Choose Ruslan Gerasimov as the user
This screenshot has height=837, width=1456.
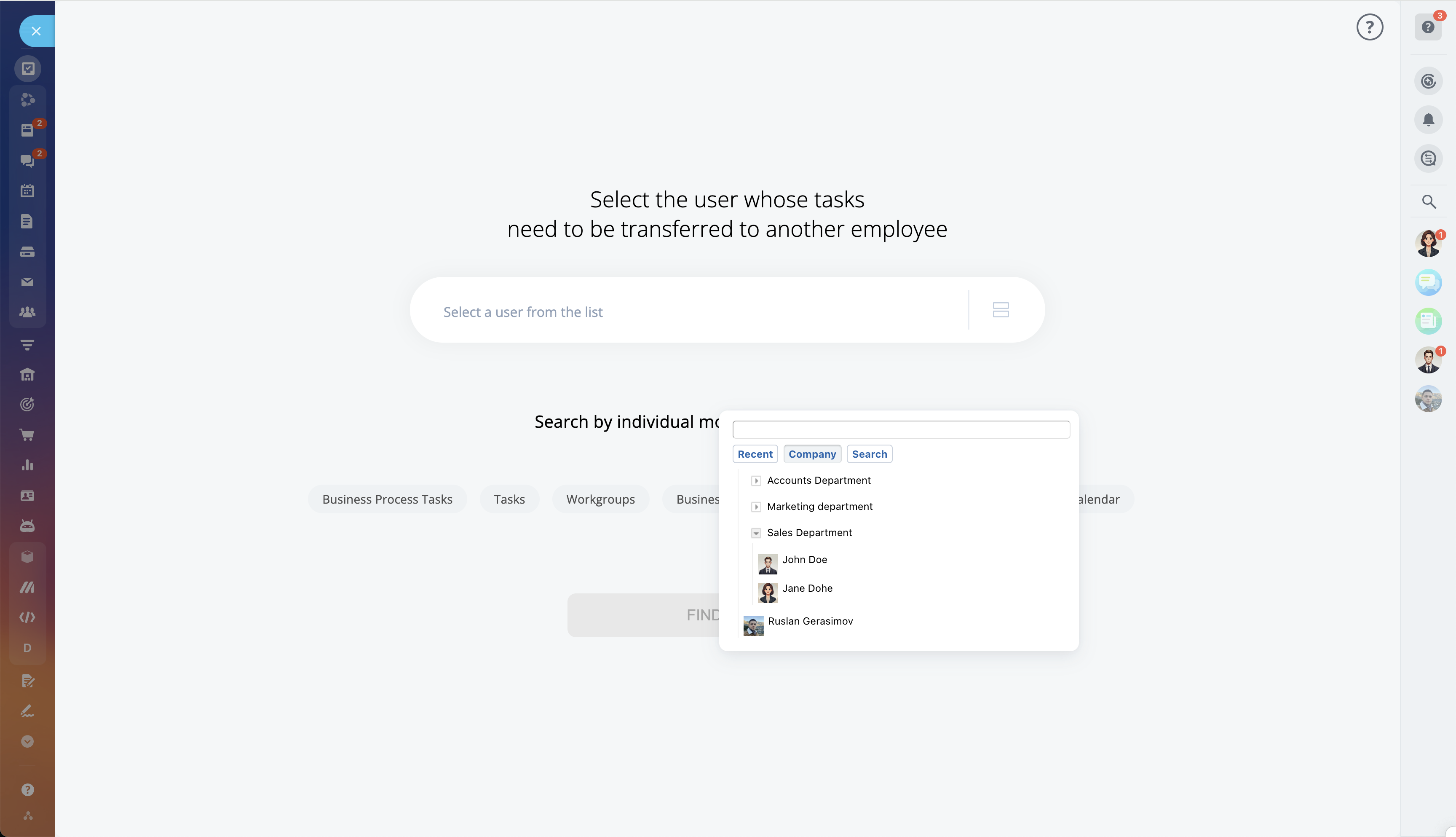click(810, 621)
